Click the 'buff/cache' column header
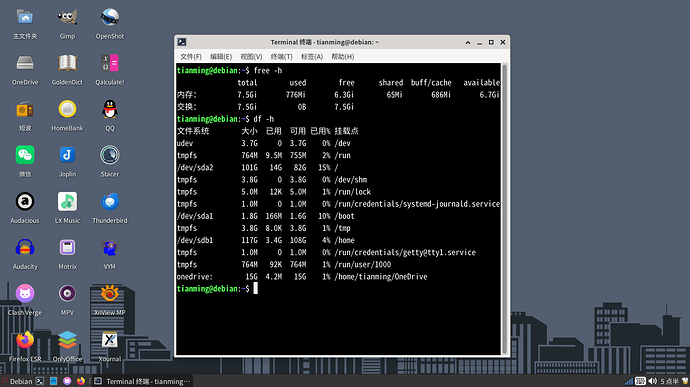690x387 pixels. pyautogui.click(x=431, y=83)
